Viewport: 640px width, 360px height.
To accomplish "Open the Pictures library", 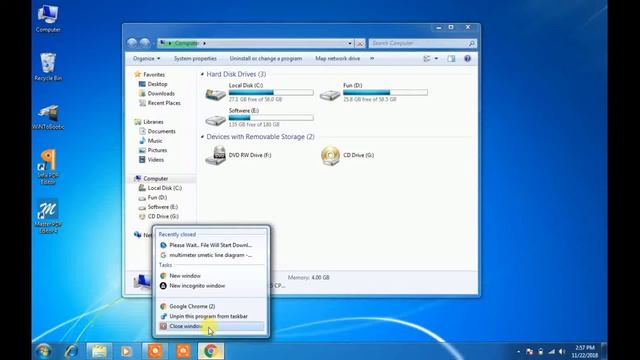I will click(x=153, y=150).
